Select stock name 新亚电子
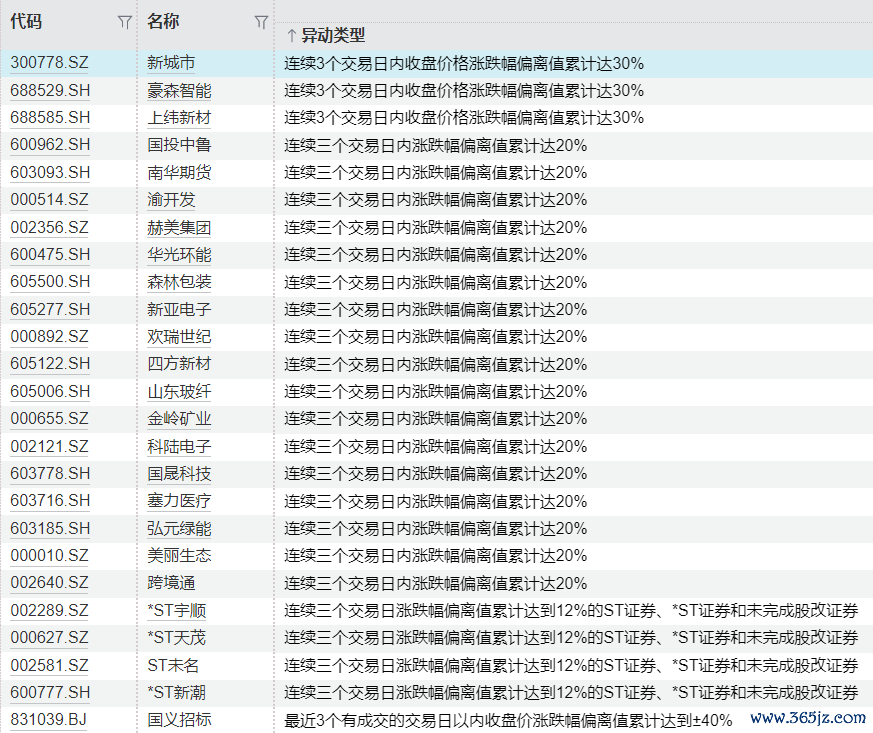Viewport: 873px width, 733px height. point(179,309)
